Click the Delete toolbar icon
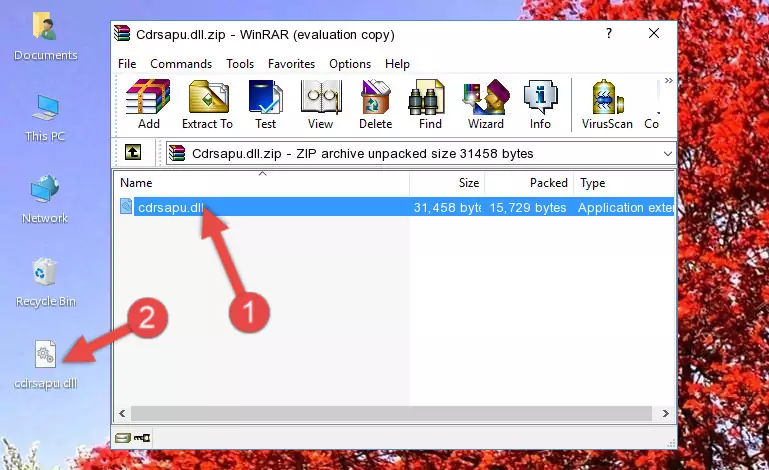This screenshot has height=470, width=769. point(375,104)
